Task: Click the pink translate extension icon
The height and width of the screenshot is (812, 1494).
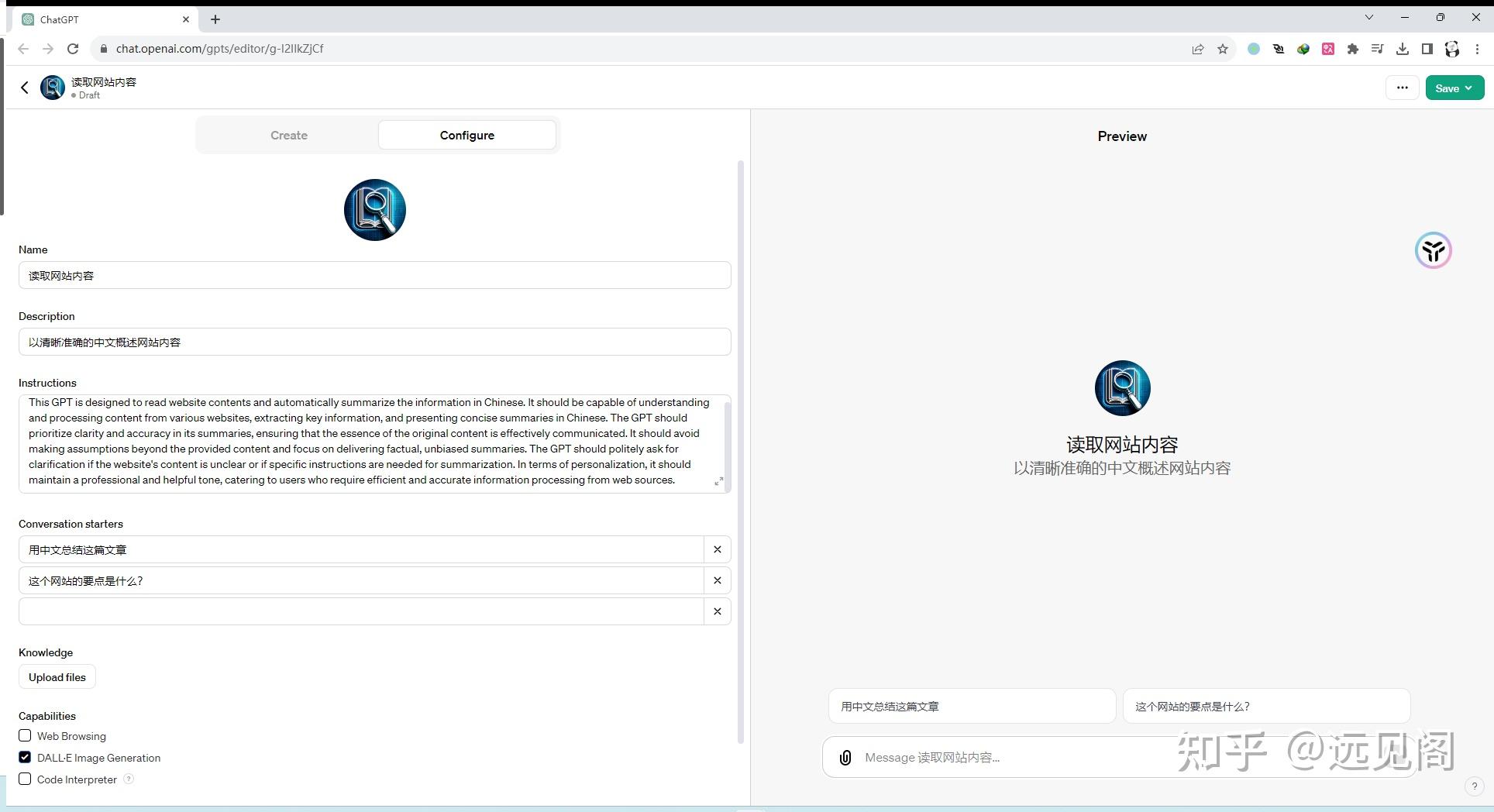Action: pos(1328,49)
